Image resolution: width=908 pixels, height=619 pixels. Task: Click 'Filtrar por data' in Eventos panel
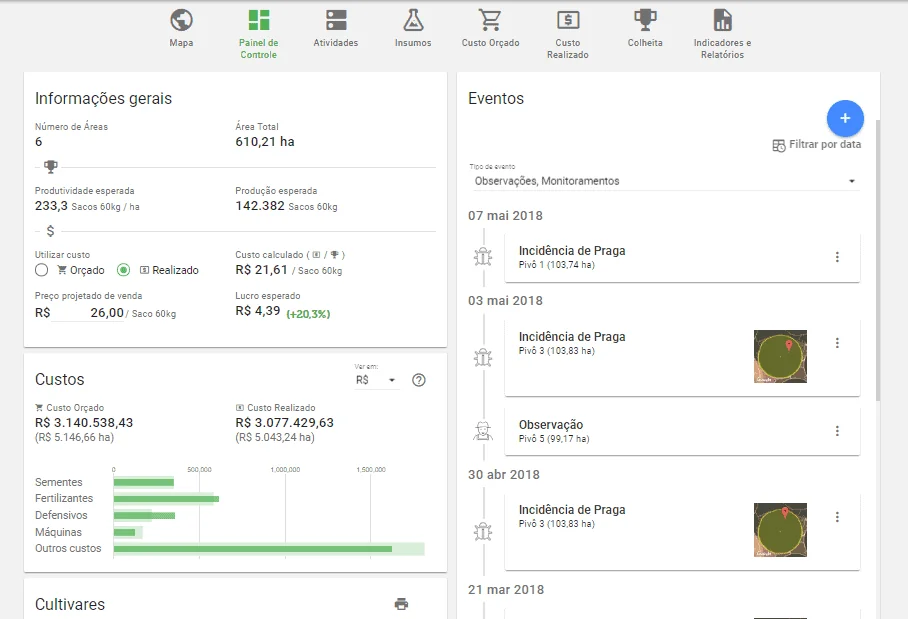(818, 144)
